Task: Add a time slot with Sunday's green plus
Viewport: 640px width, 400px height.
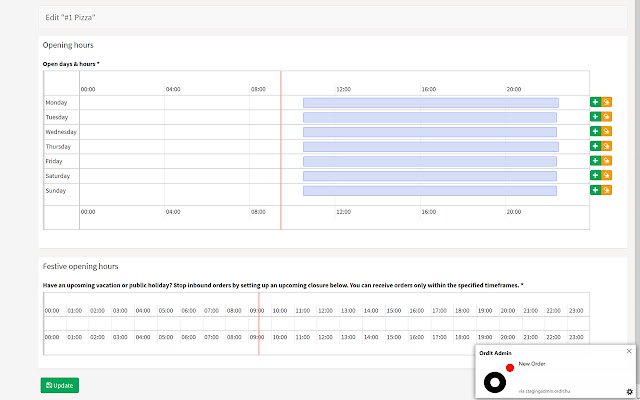Action: 595,190
